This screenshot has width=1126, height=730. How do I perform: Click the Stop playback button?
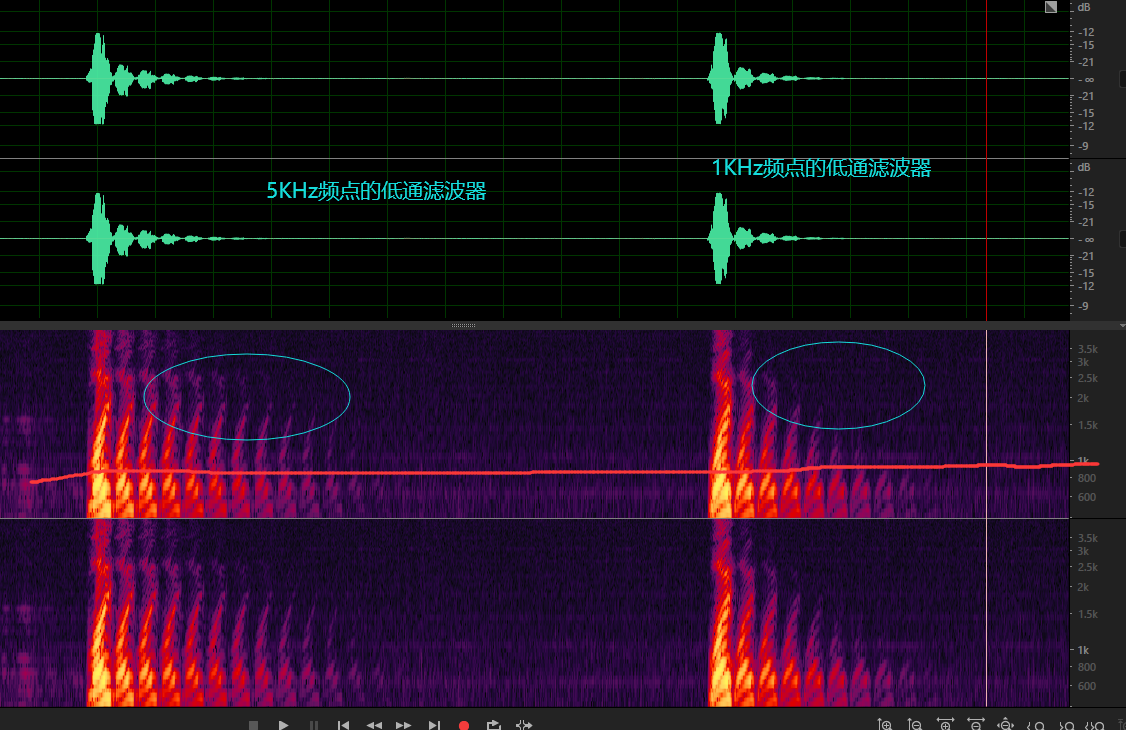click(253, 726)
